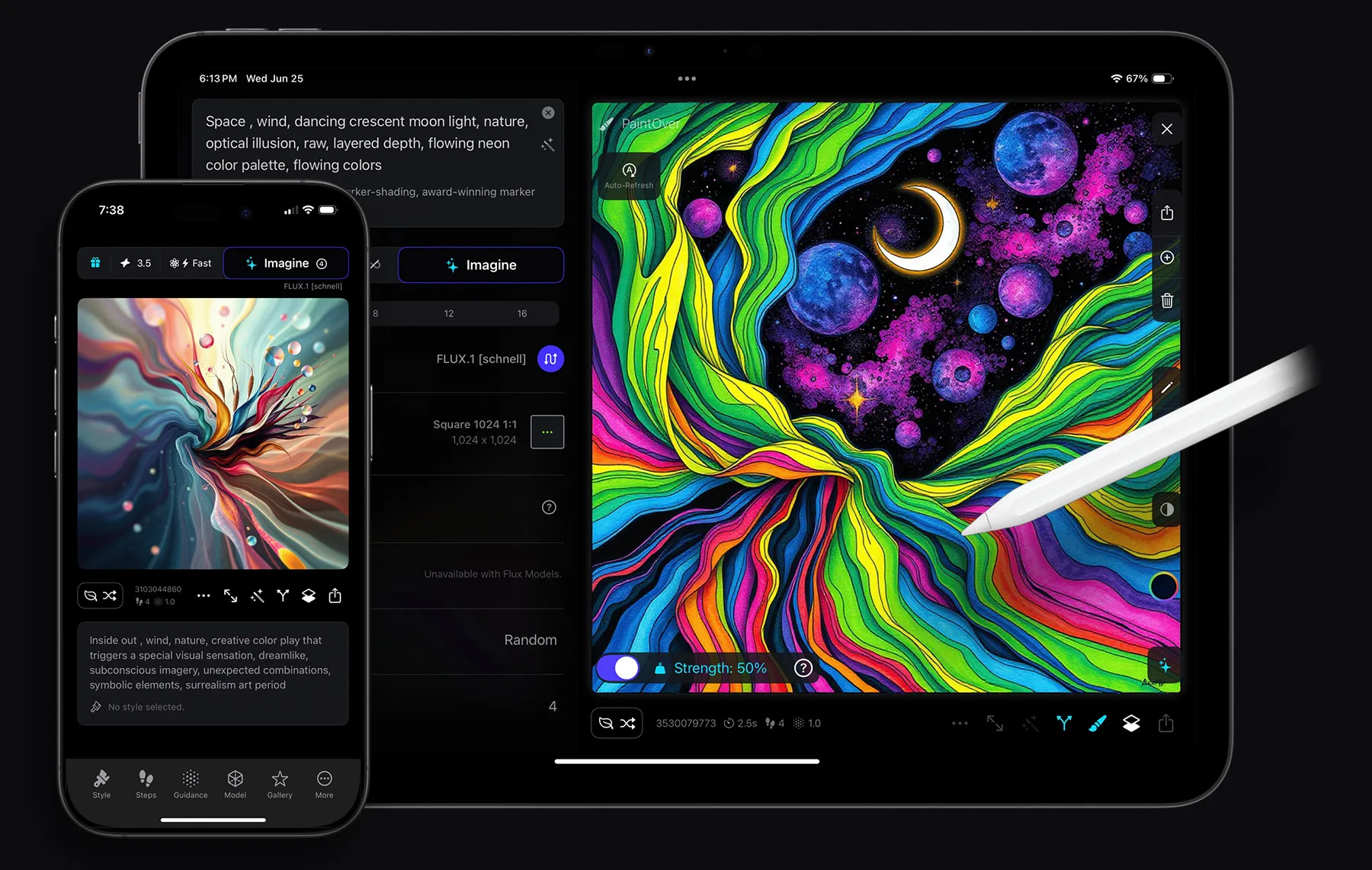Open the Guidance tab on the iPhone
This screenshot has height=870, width=1372.
pos(191,783)
